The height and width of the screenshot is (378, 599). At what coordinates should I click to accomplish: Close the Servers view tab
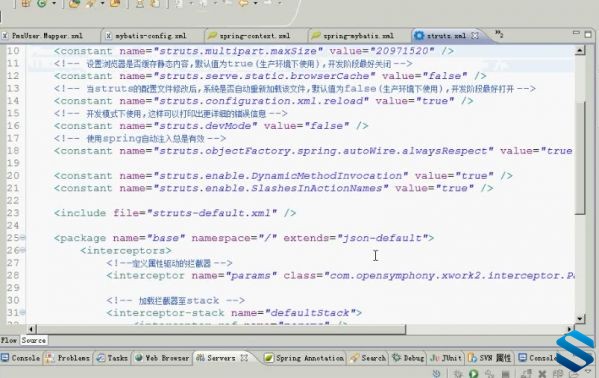(244, 358)
